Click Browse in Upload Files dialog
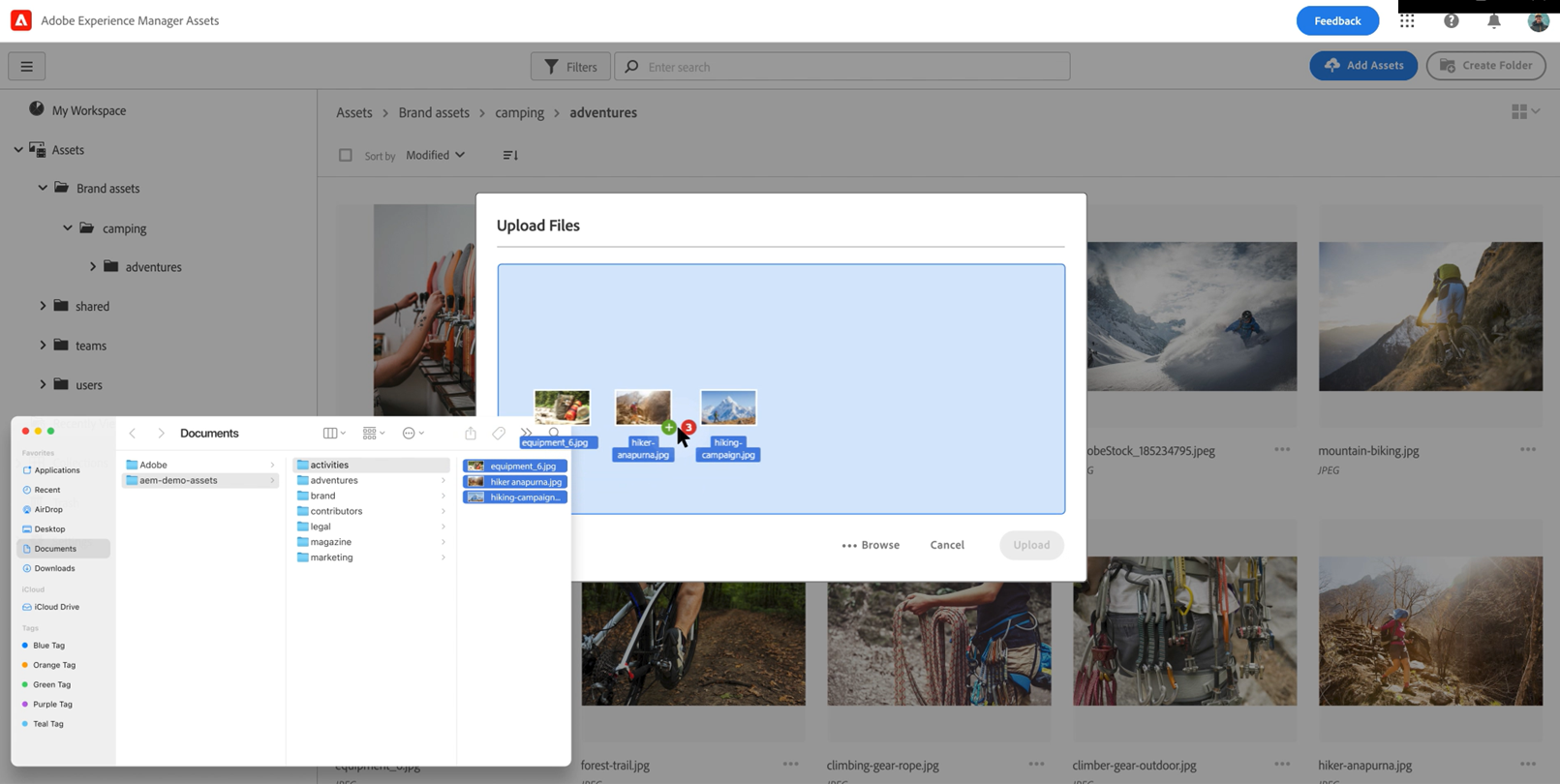Screen dimensions: 1560x784 click(x=871, y=545)
